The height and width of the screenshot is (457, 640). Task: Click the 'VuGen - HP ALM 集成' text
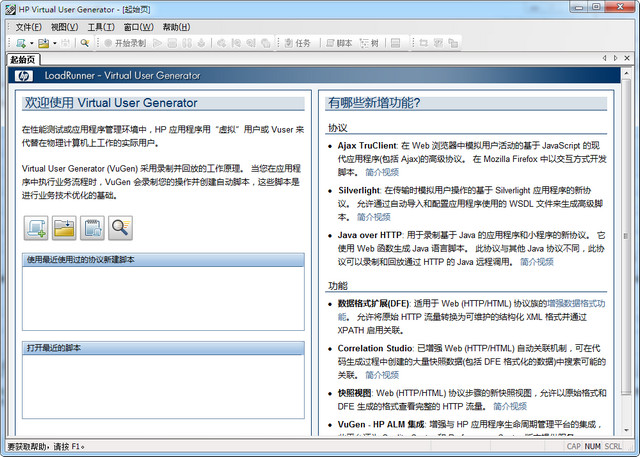pos(381,425)
